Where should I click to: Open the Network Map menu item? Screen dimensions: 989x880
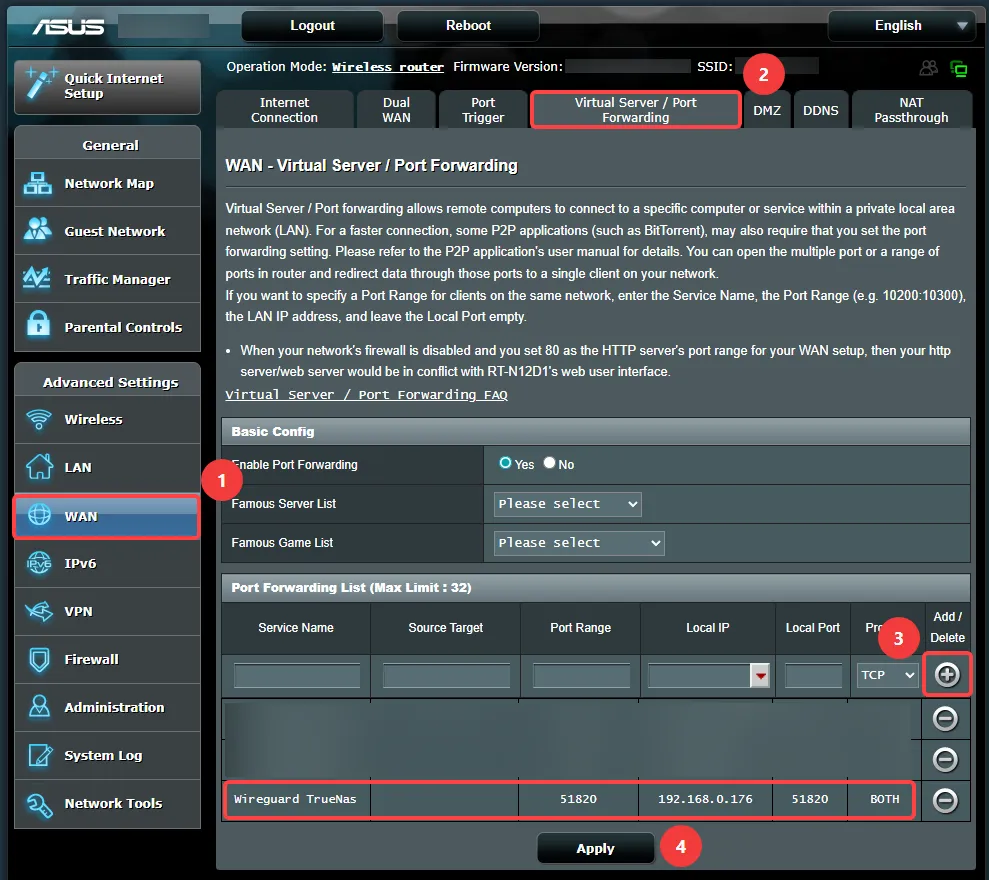point(108,184)
